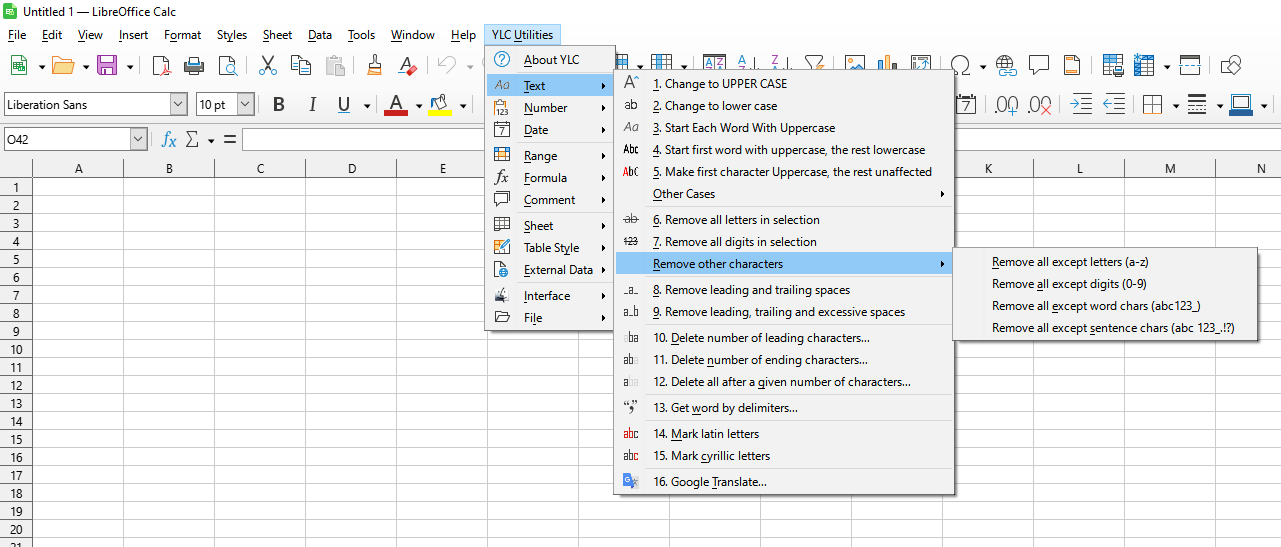Click the Add Decimal Place icon
The width and height of the screenshot is (1281, 547).
click(1006, 104)
